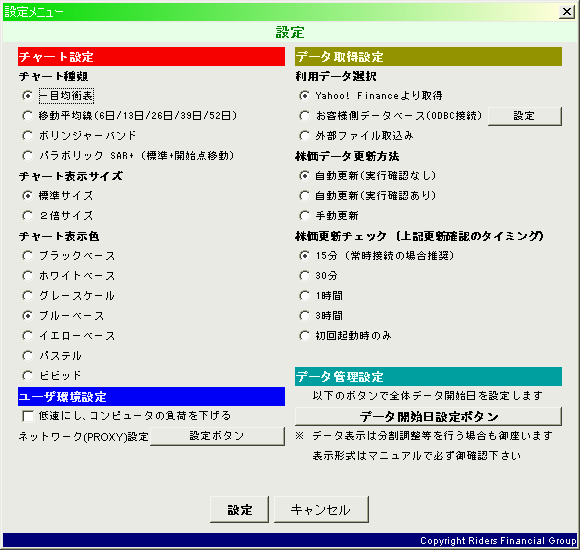The image size is (580, 550).
Task: Choose the パステル color option
Action: pyautogui.click(x=27, y=355)
